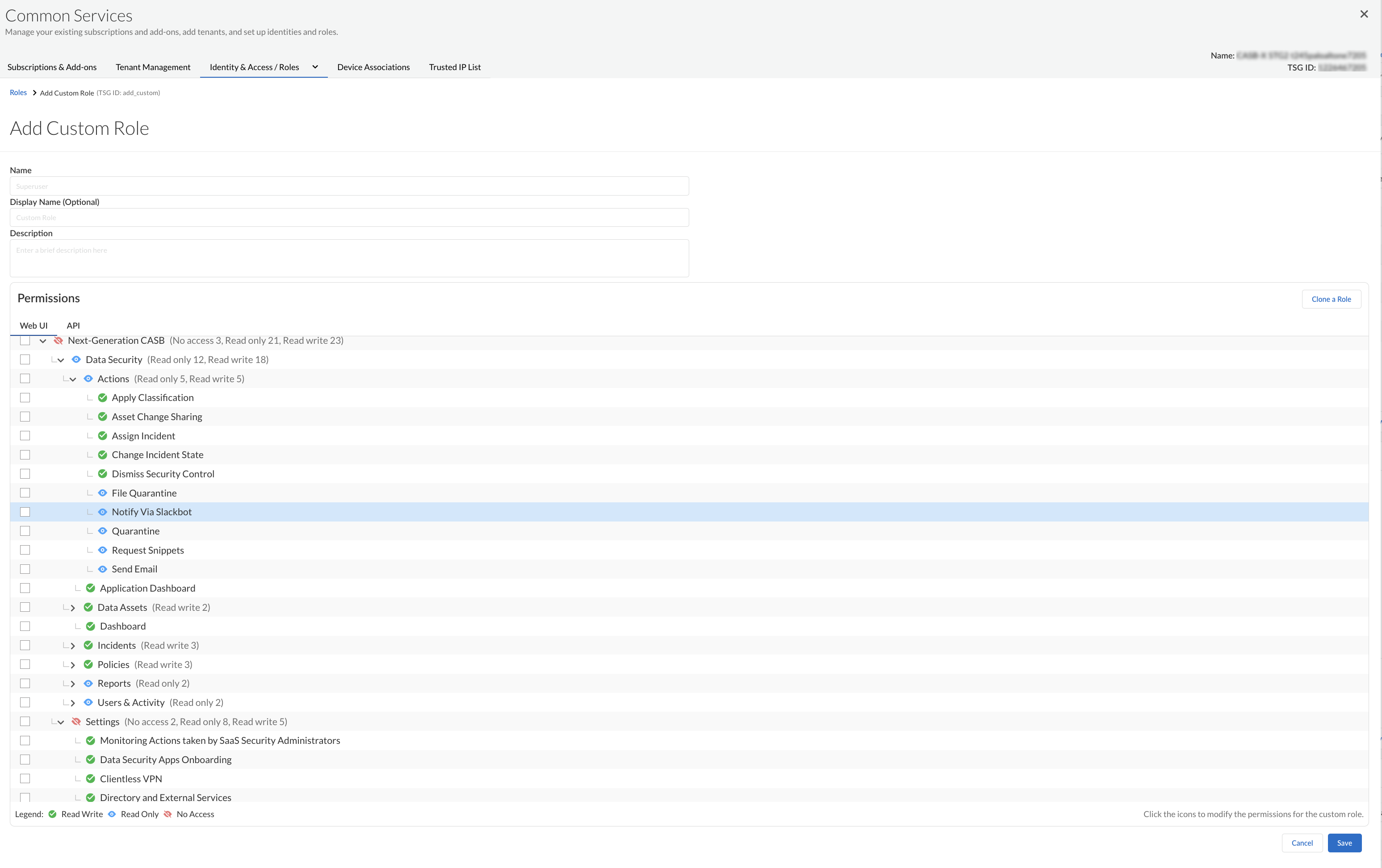Tick the Data Security row checkbox
This screenshot has height=868, width=1382.
coord(25,360)
